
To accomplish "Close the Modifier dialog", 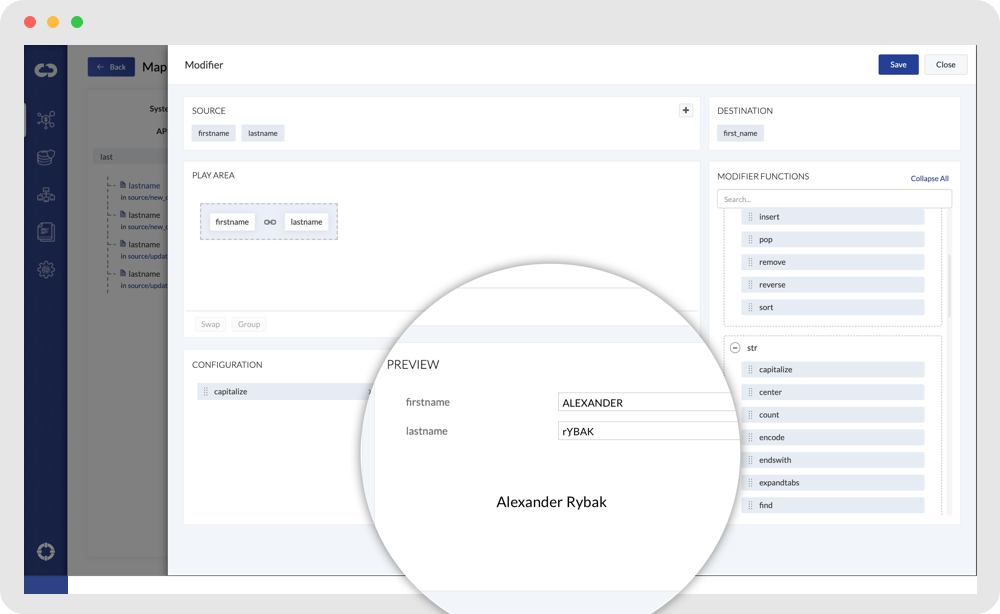I will pyautogui.click(x=945, y=64).
